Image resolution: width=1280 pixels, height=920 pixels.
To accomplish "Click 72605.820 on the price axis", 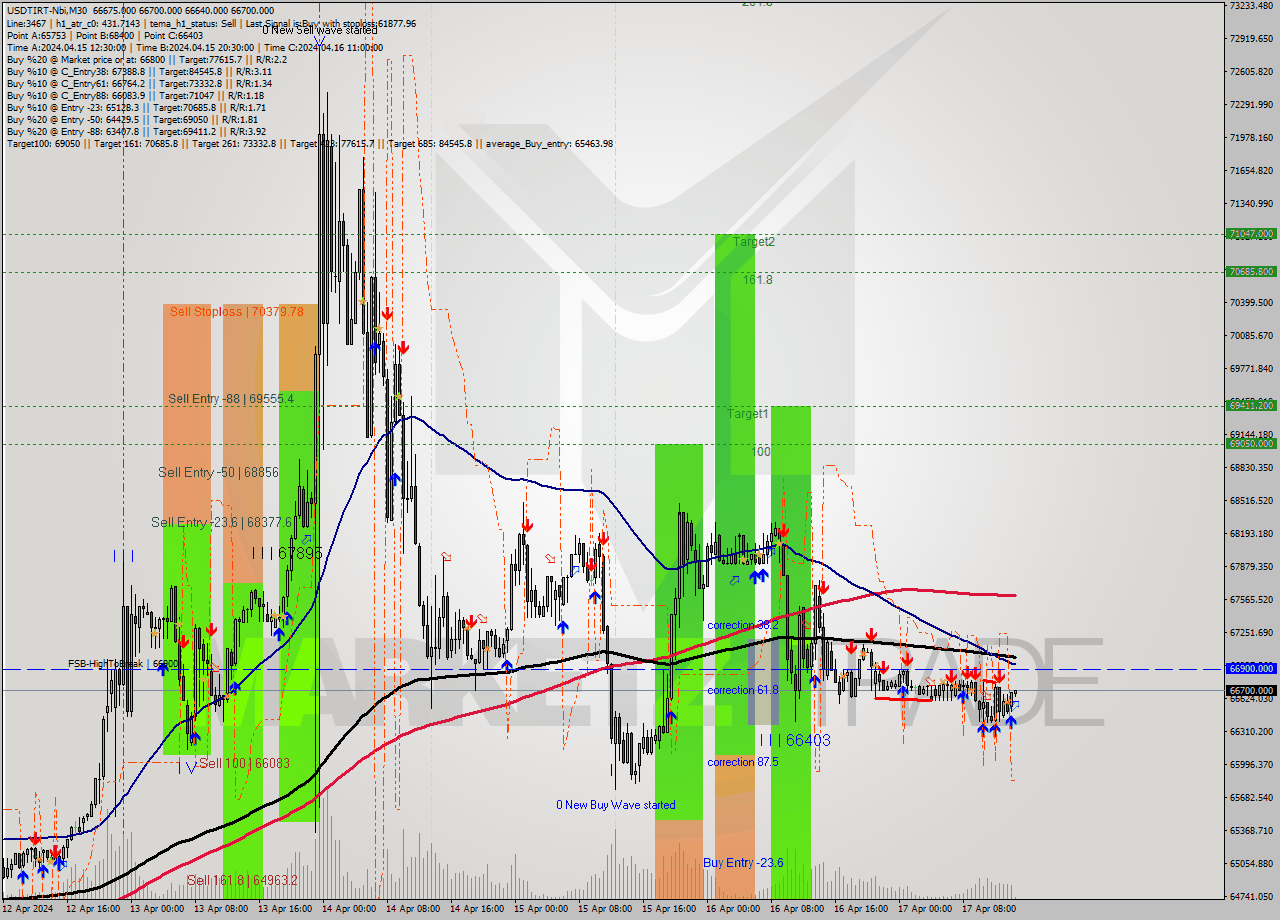I will [x=1251, y=72].
